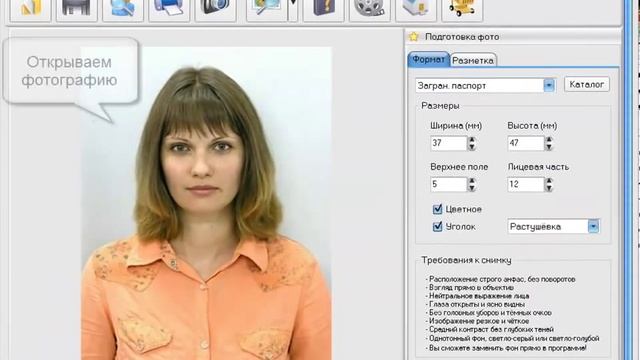Increase Лицевая часть with the up arrow

click(x=549, y=181)
